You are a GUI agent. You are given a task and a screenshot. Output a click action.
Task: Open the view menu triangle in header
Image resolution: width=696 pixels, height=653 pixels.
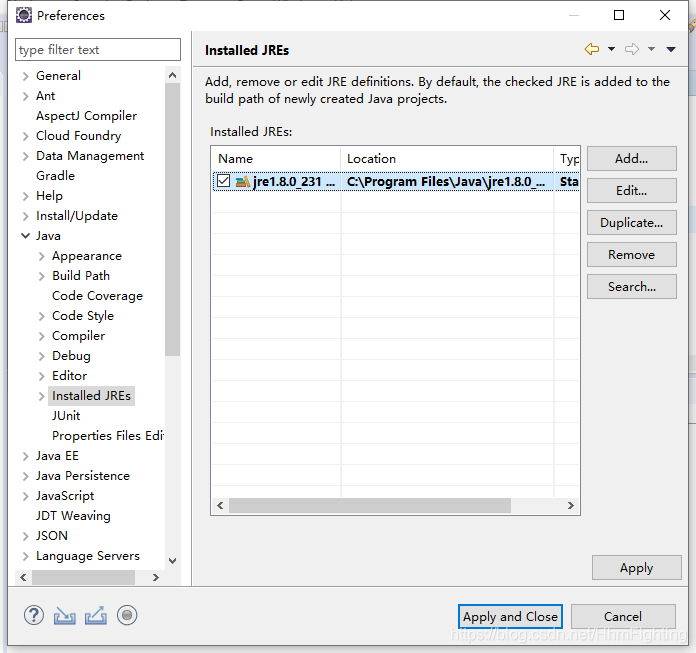pyautogui.click(x=671, y=49)
